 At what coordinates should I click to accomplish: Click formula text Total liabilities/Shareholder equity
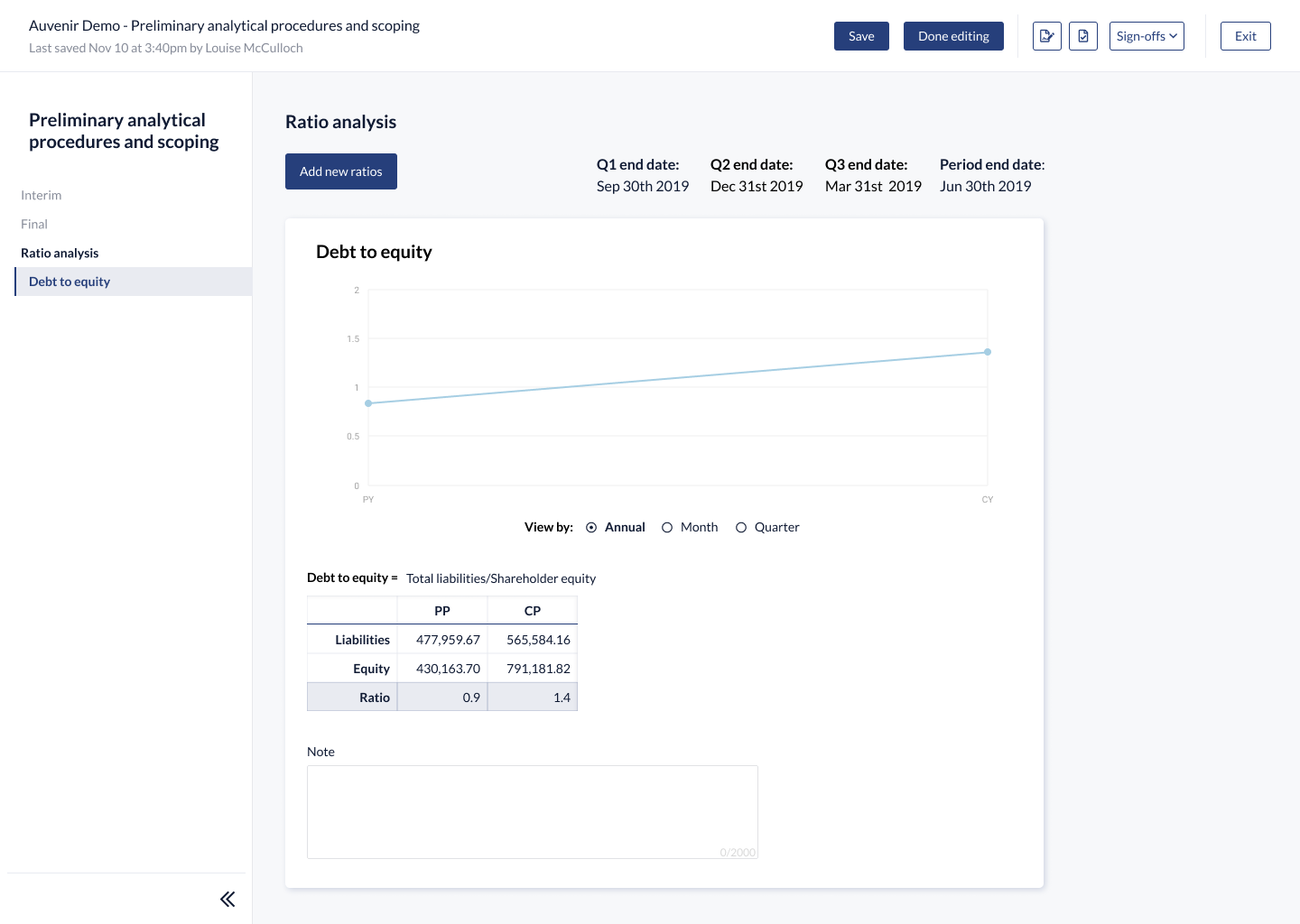click(x=501, y=578)
